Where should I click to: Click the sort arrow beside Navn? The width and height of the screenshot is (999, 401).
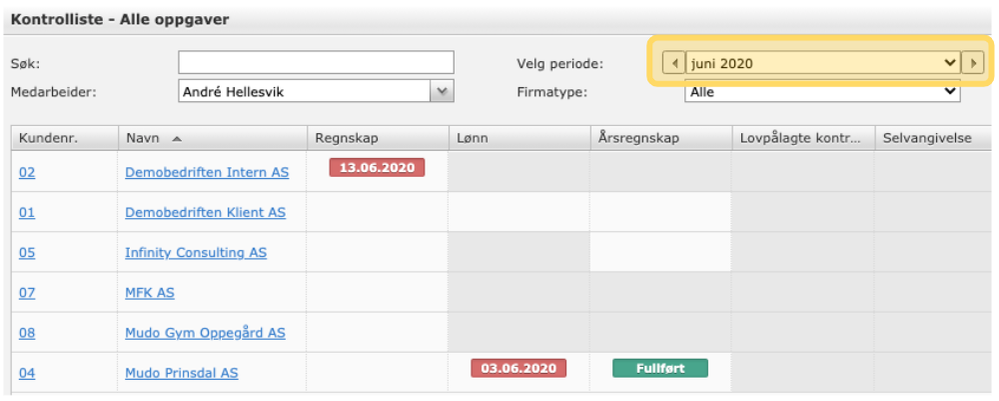tap(177, 138)
